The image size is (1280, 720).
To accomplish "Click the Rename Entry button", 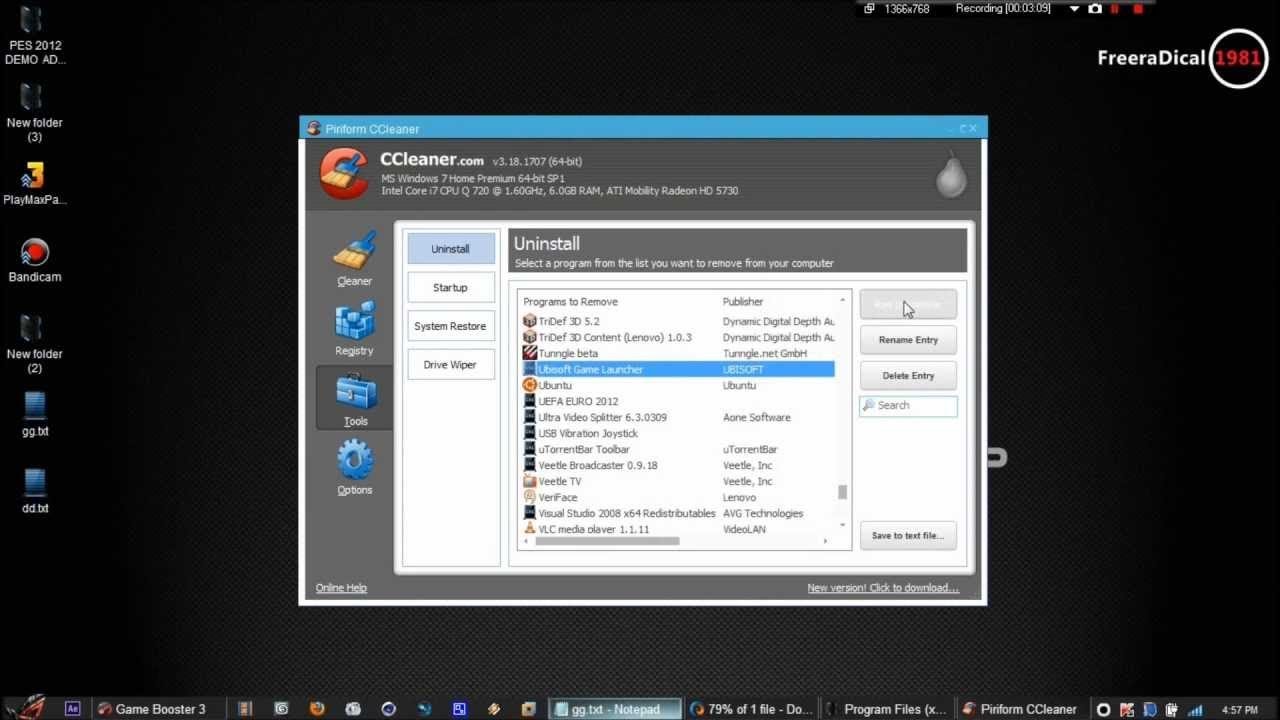I will (x=908, y=340).
